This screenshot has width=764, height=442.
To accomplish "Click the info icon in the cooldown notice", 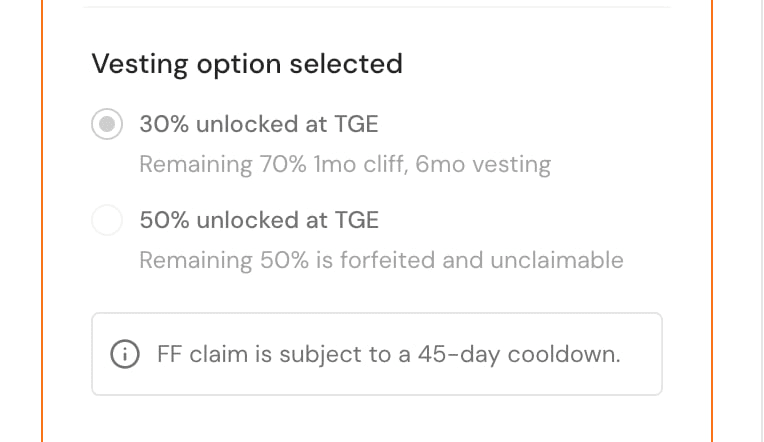I will (125, 354).
